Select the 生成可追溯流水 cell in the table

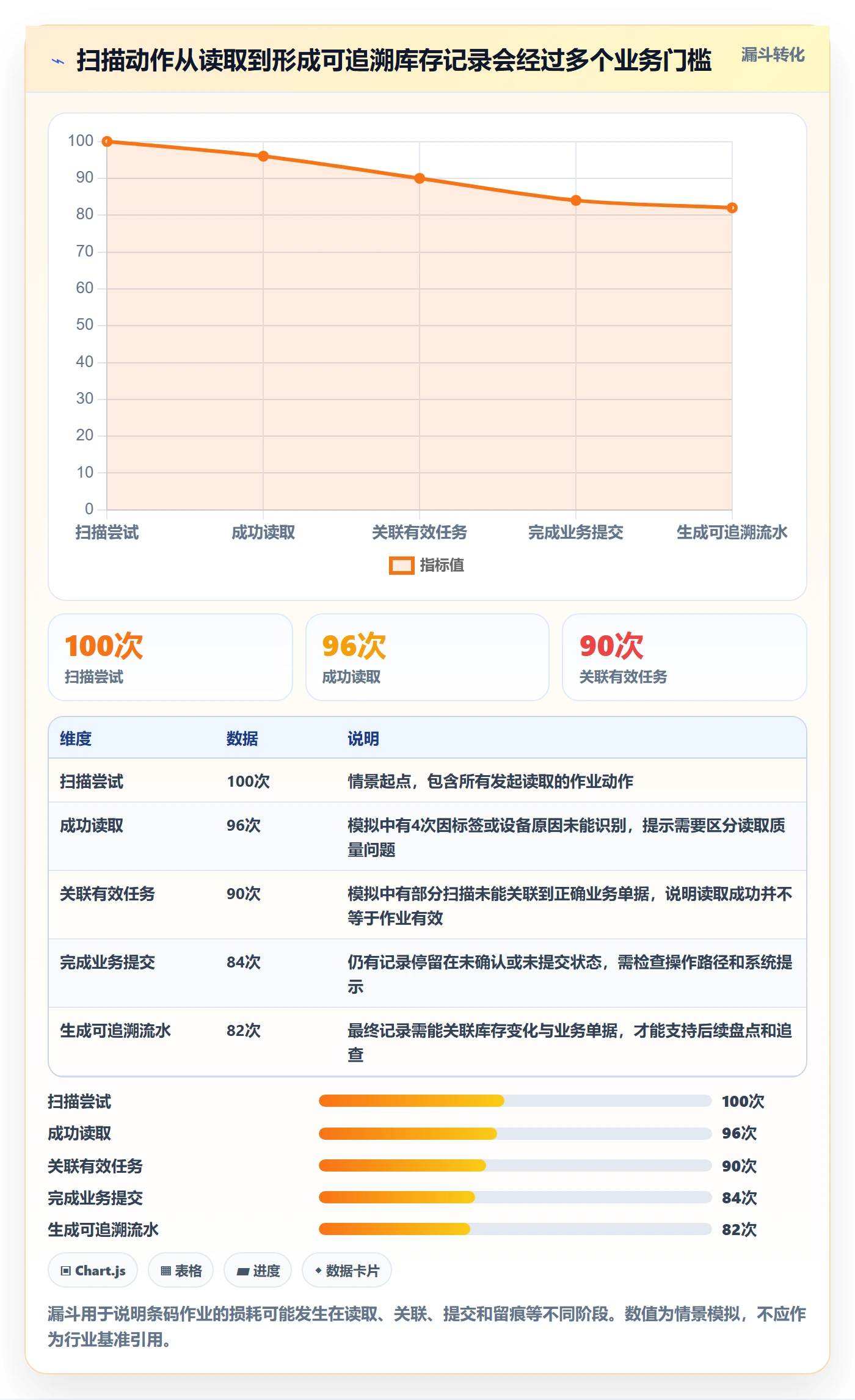point(115,1030)
